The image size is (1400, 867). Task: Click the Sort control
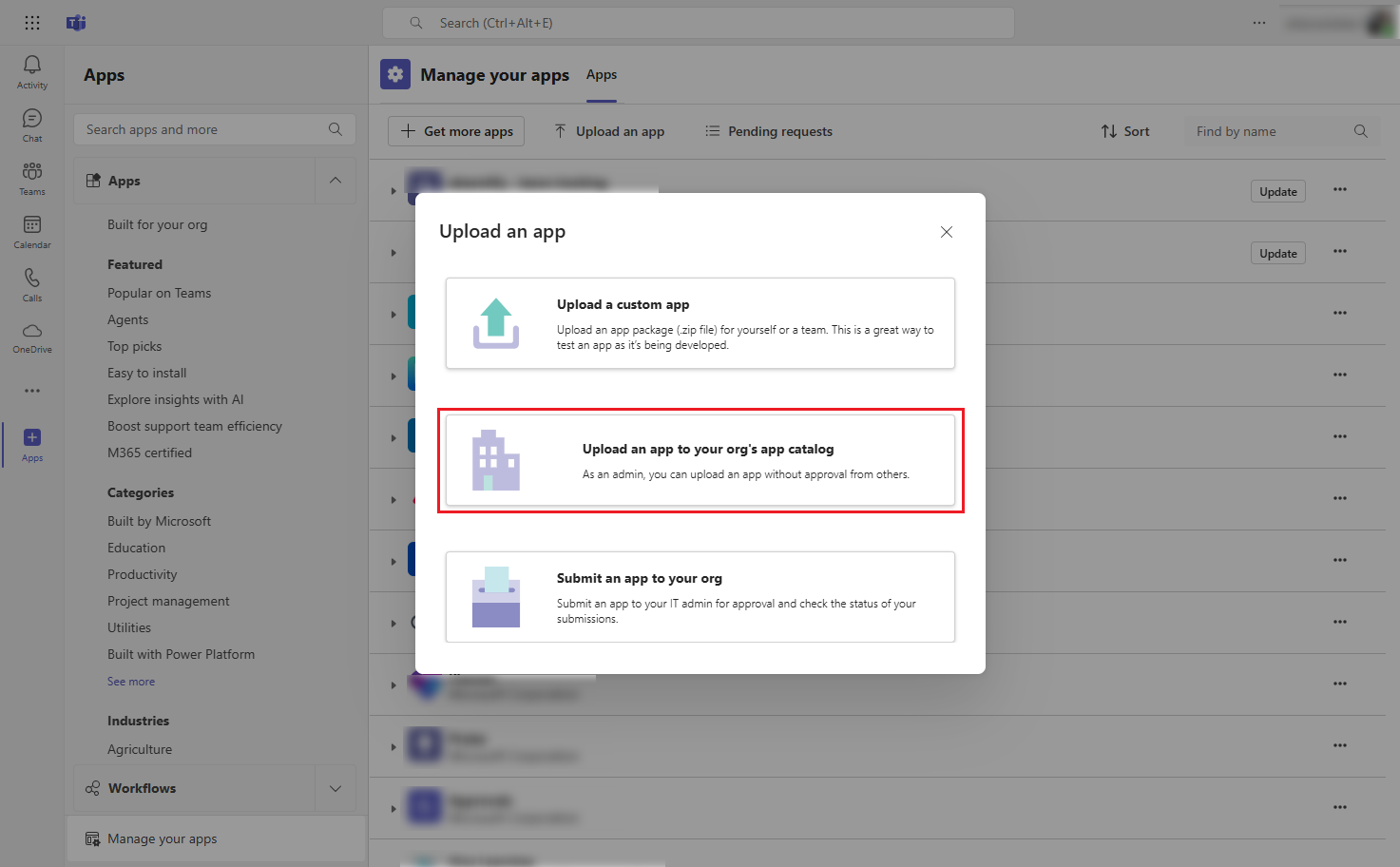1125,131
